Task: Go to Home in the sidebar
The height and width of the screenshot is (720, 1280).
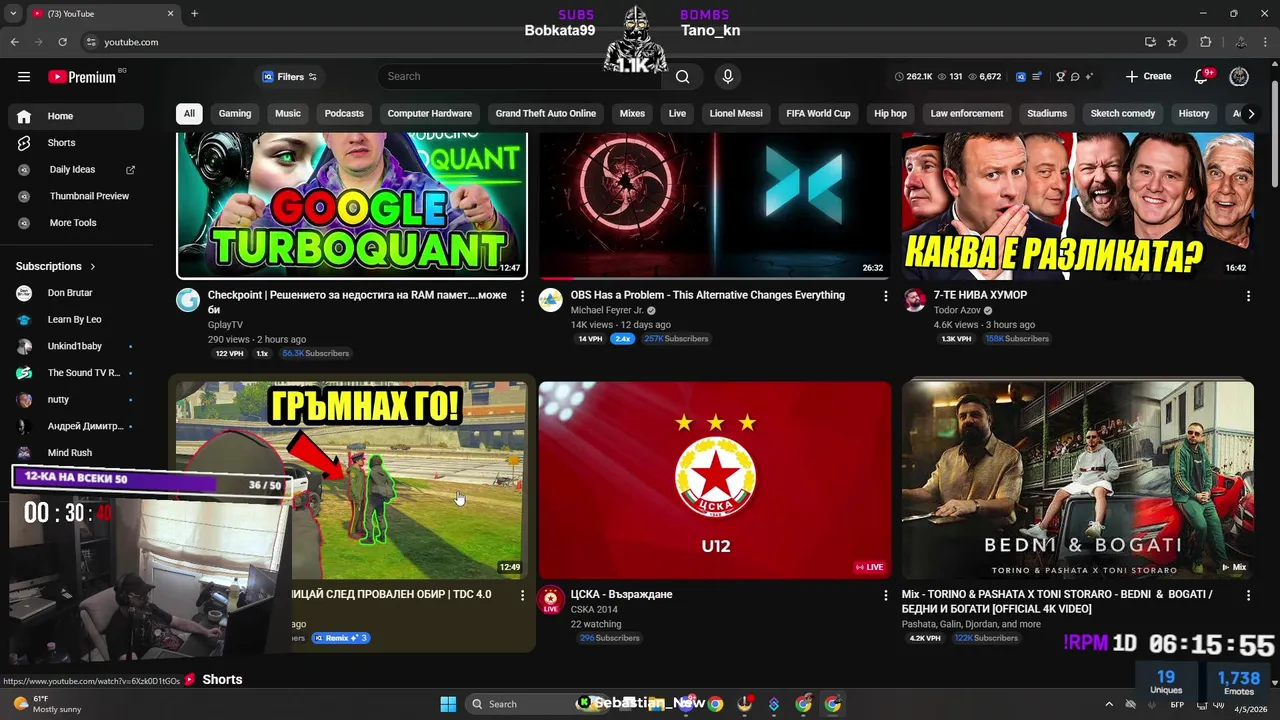Action: pos(76,116)
